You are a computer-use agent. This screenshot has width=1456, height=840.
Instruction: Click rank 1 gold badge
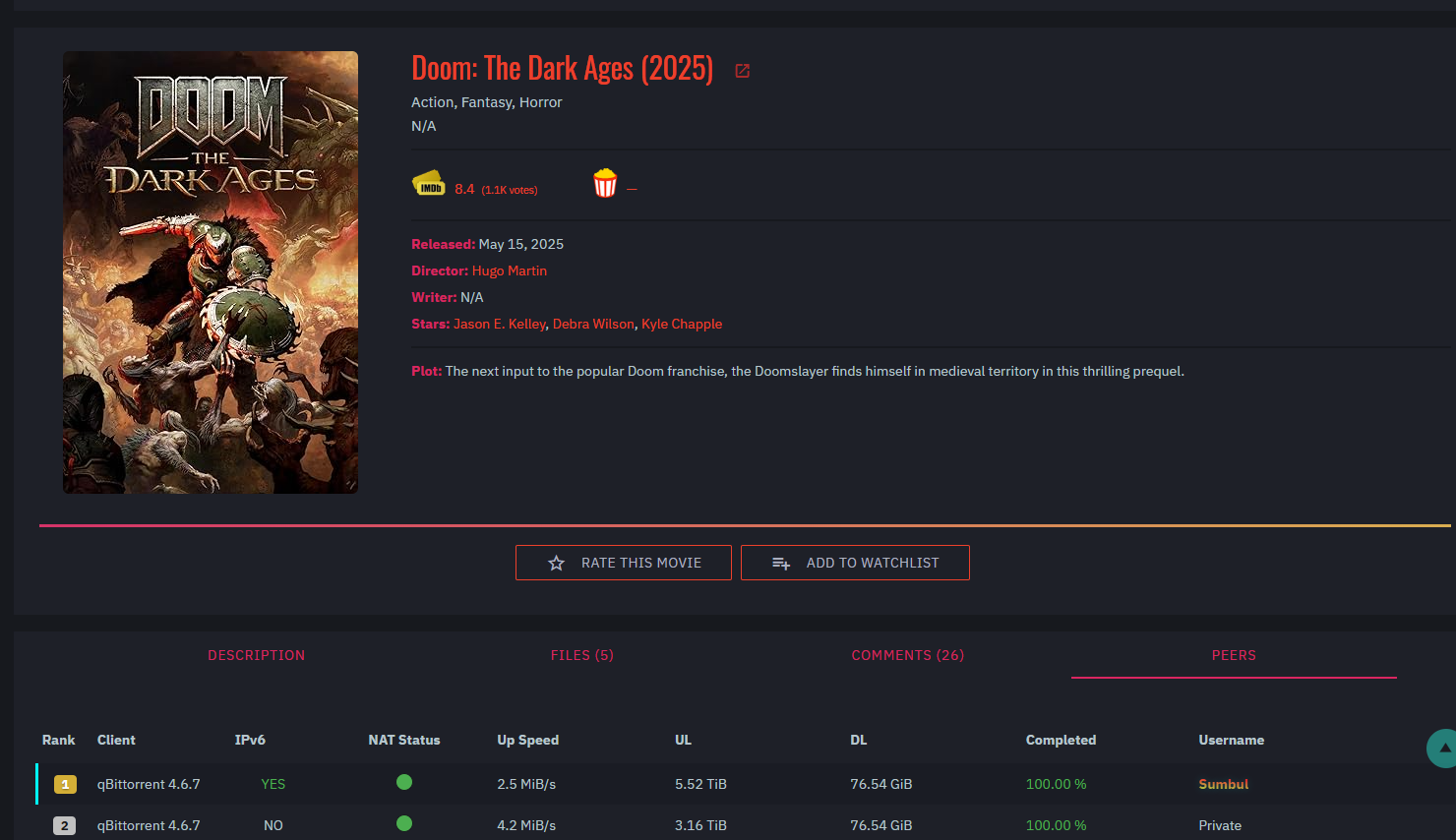(65, 784)
